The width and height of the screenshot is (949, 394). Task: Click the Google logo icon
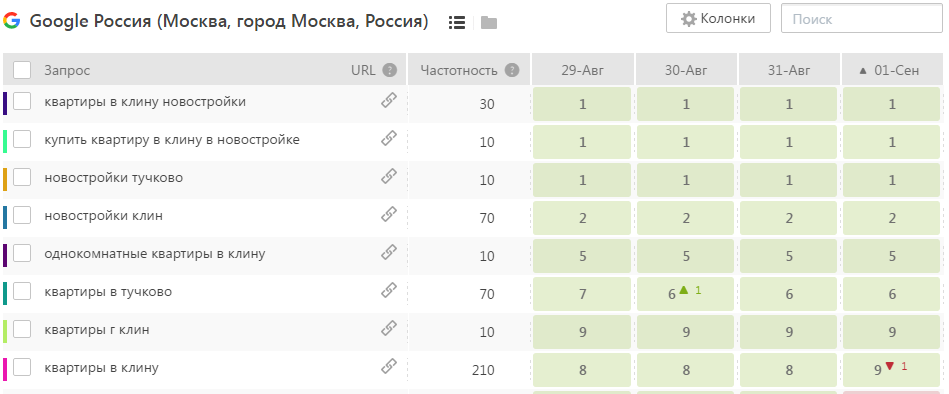point(11,21)
